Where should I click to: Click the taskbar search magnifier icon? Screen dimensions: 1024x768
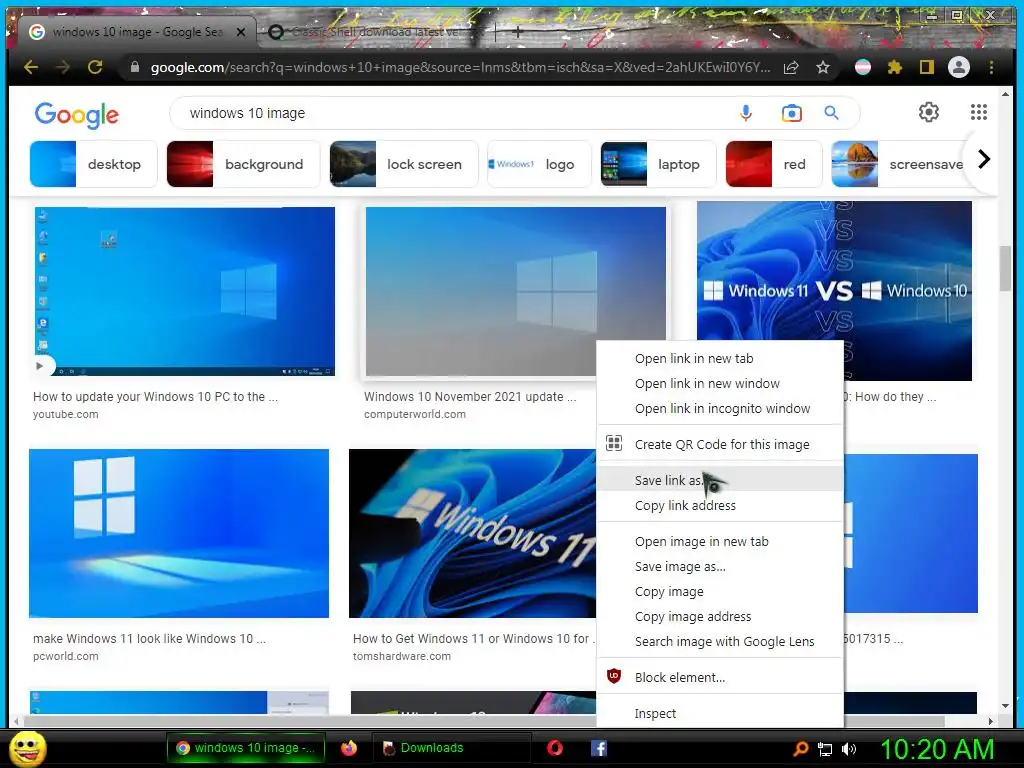click(801, 749)
